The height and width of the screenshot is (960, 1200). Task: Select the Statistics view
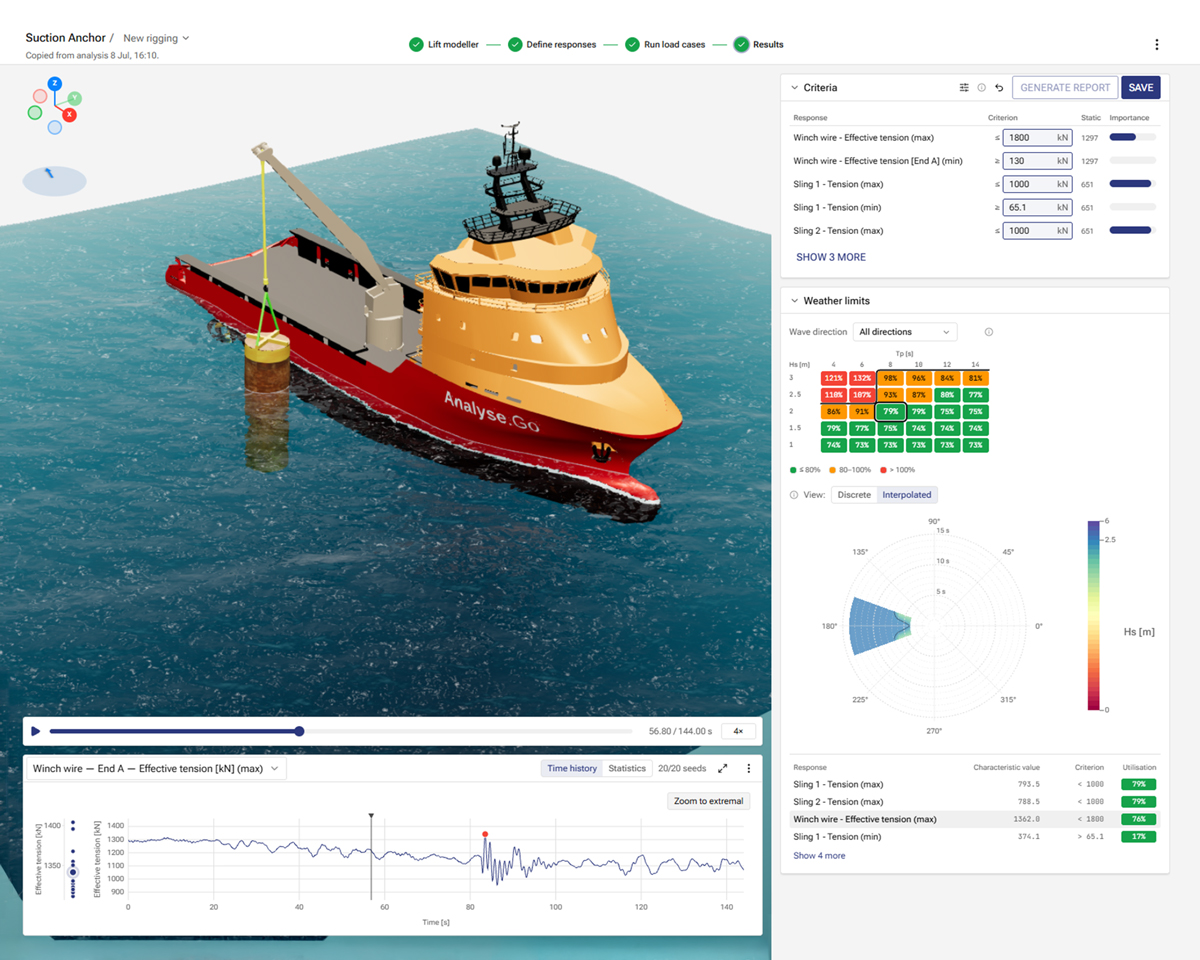point(627,769)
